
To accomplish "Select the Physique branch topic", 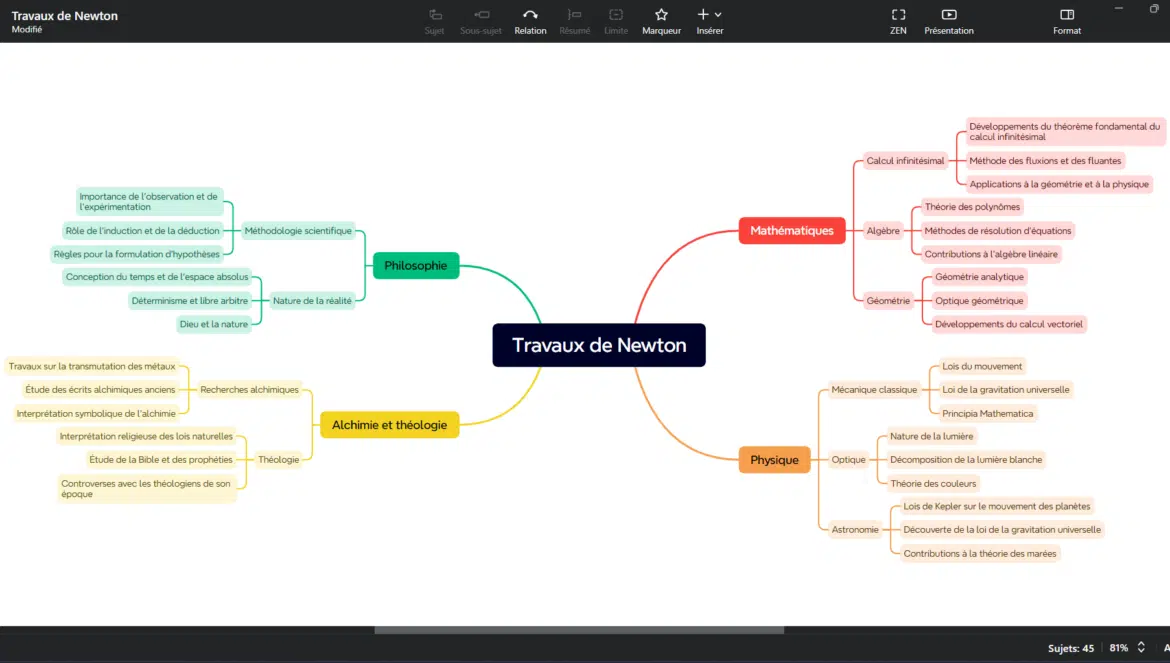I will (774, 460).
